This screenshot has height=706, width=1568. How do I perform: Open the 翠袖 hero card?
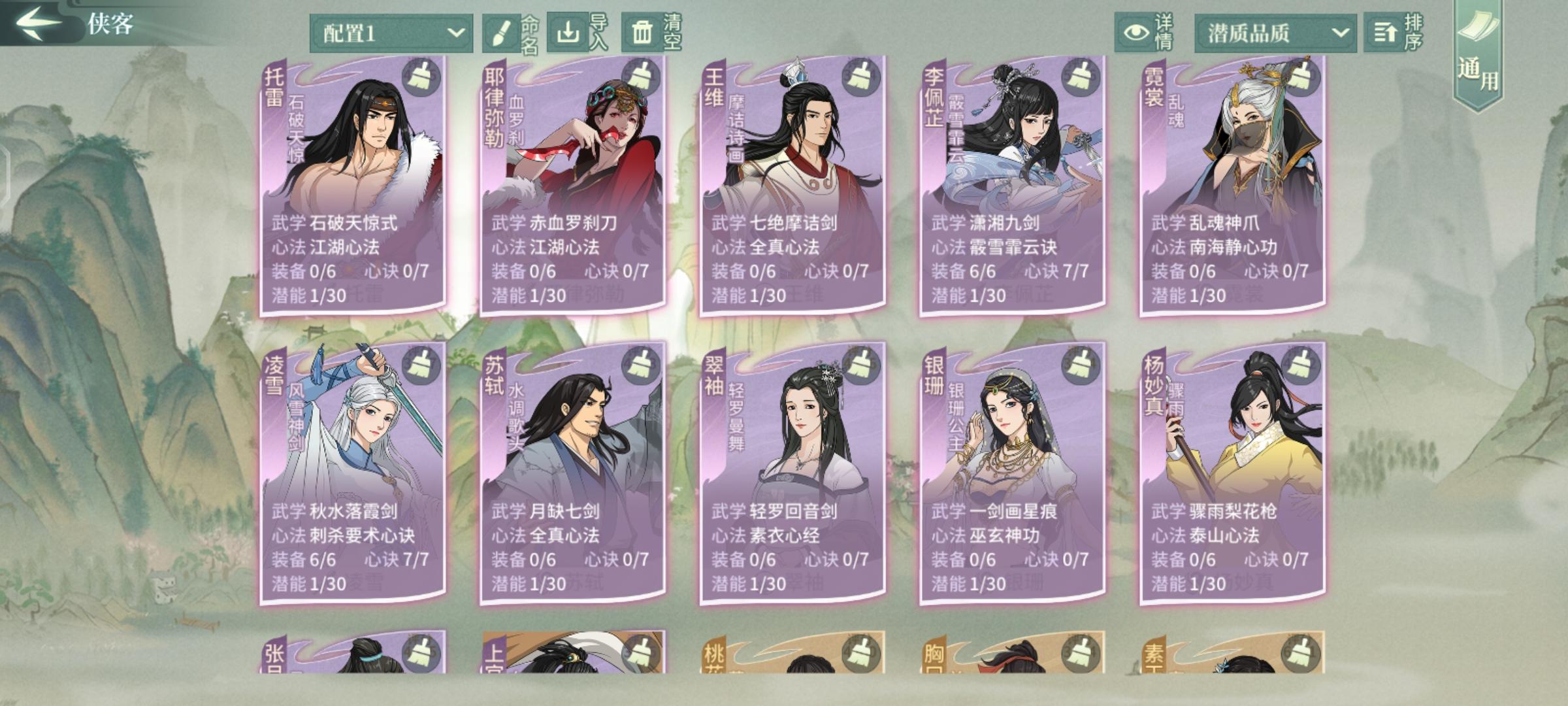coord(792,475)
